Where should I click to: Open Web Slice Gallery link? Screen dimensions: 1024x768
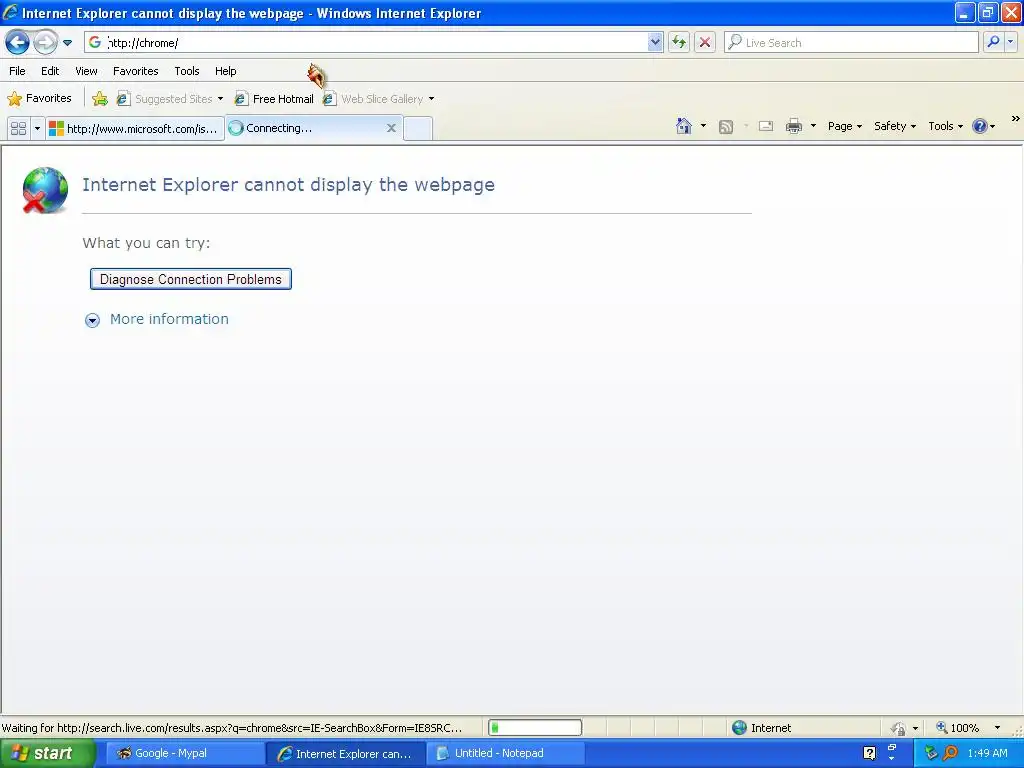tap(374, 99)
